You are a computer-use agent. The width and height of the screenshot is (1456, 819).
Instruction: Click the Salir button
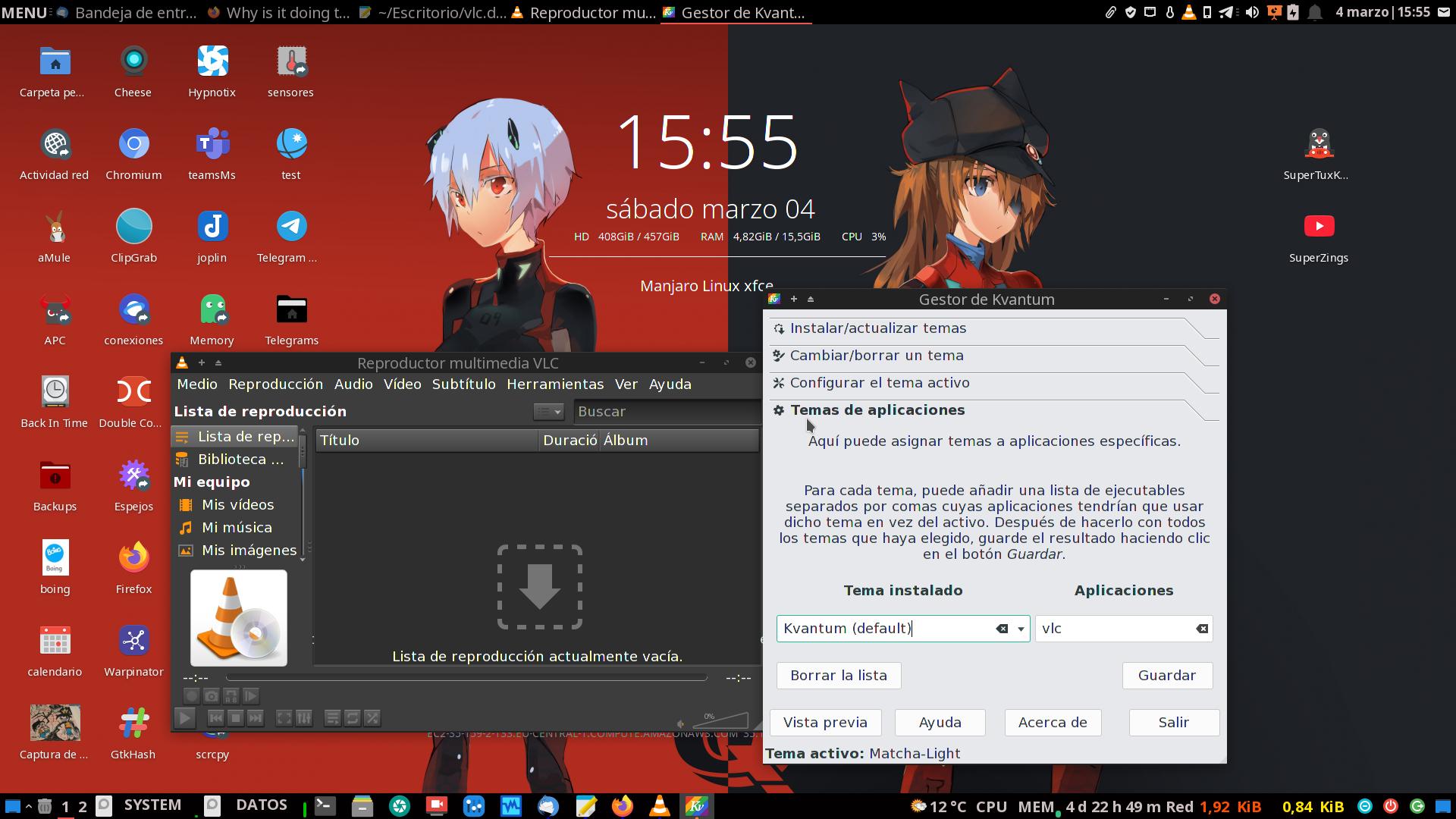pyautogui.click(x=1174, y=723)
